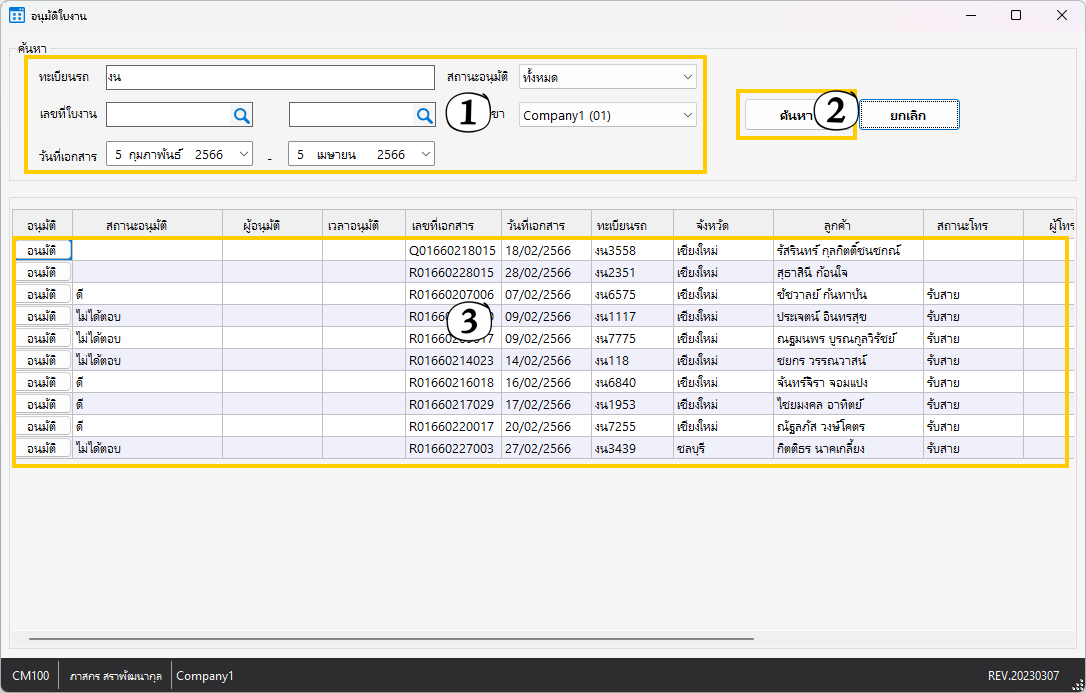The image size is (1086, 693).
Task: Approve the row for document R01660228015
Action: (42, 272)
